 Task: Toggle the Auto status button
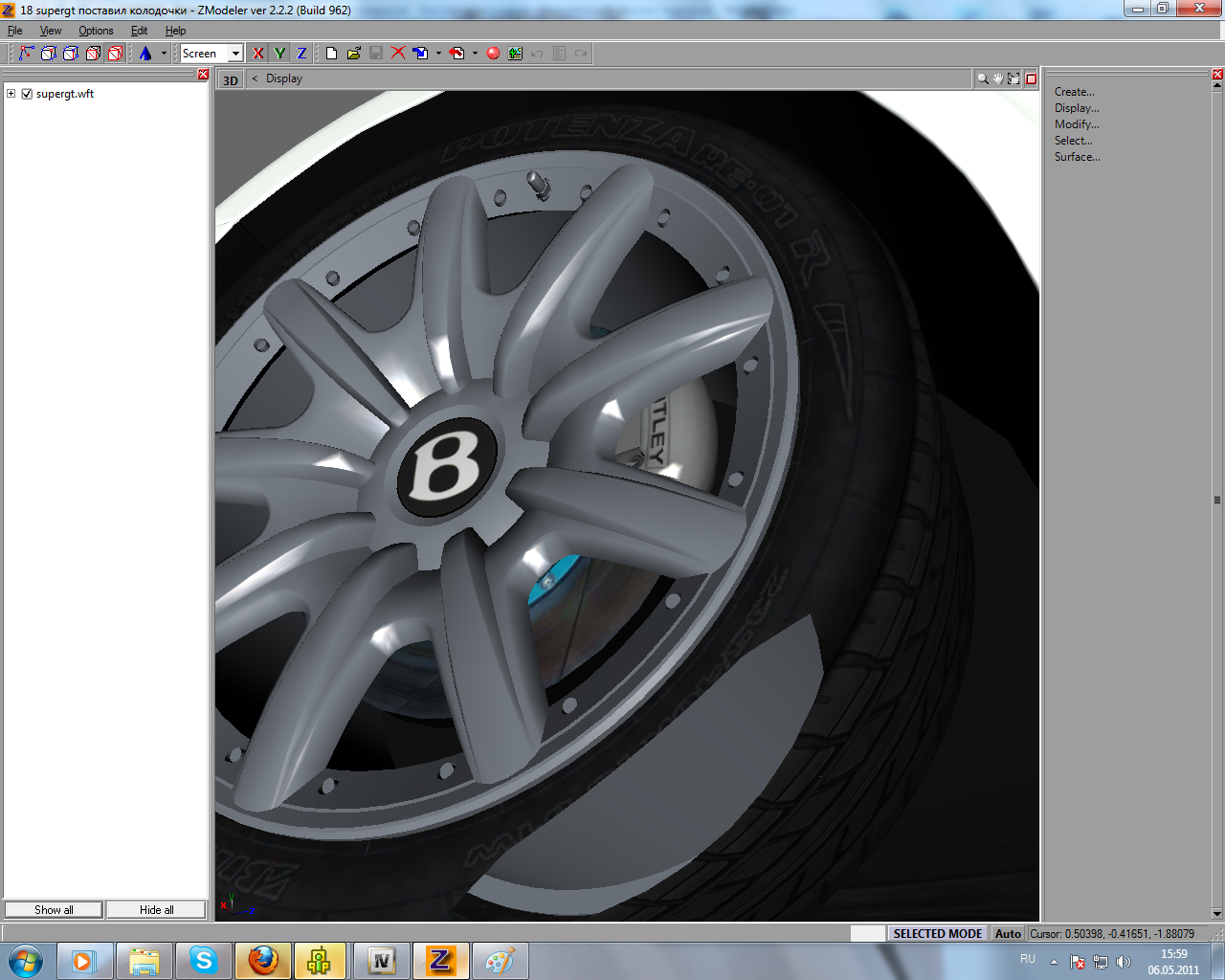pos(1008,934)
